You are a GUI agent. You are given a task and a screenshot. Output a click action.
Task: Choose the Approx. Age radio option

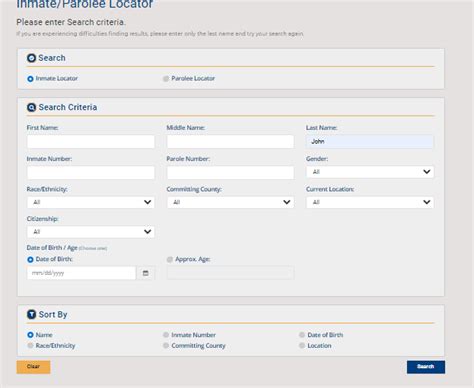[170, 259]
